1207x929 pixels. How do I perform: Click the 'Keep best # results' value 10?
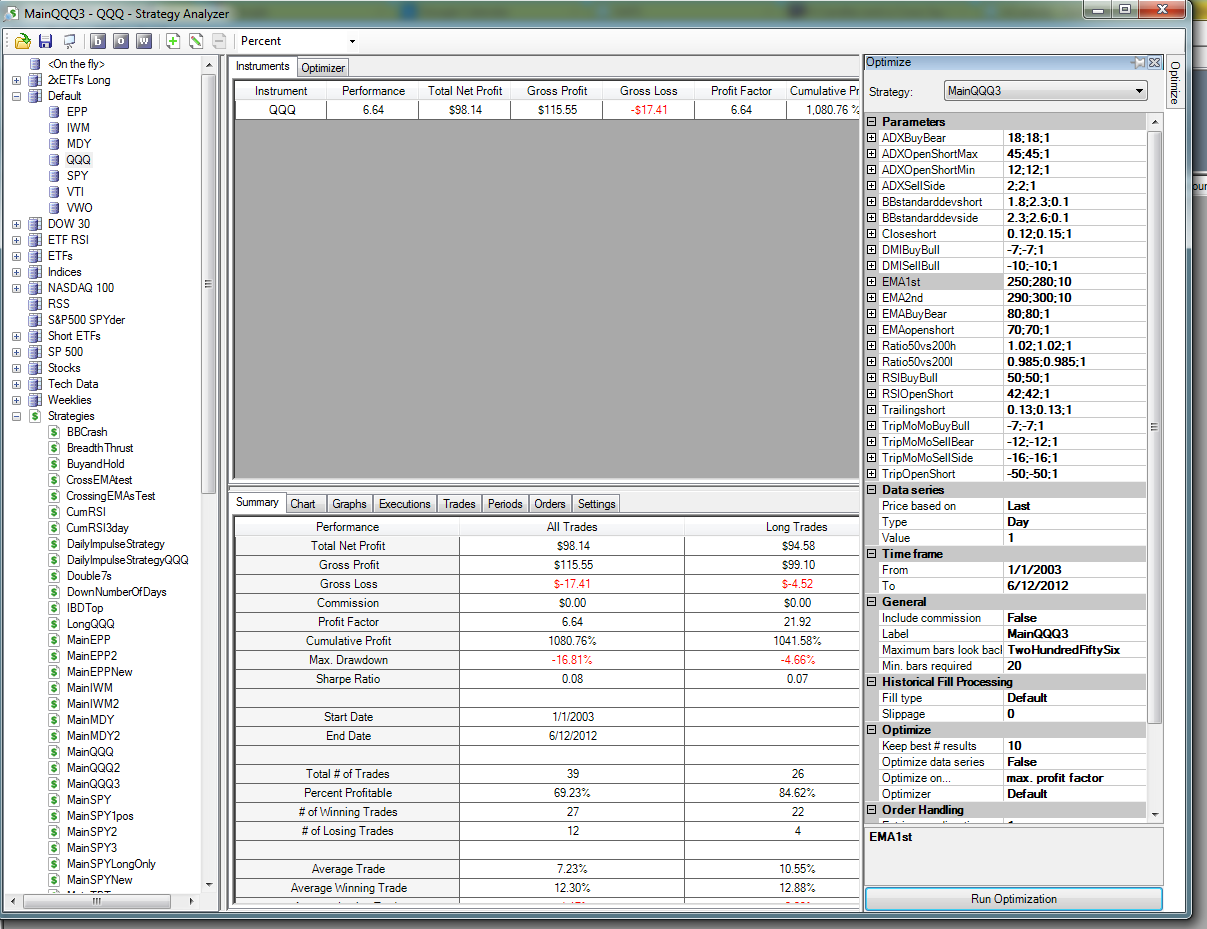[x=1076, y=746]
